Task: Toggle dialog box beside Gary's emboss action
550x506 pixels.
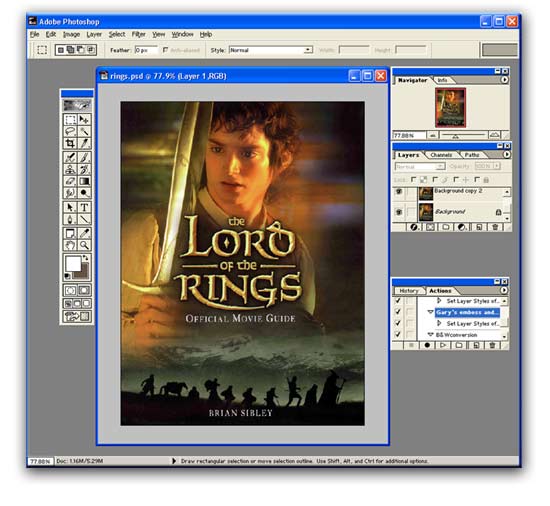Action: (x=410, y=312)
